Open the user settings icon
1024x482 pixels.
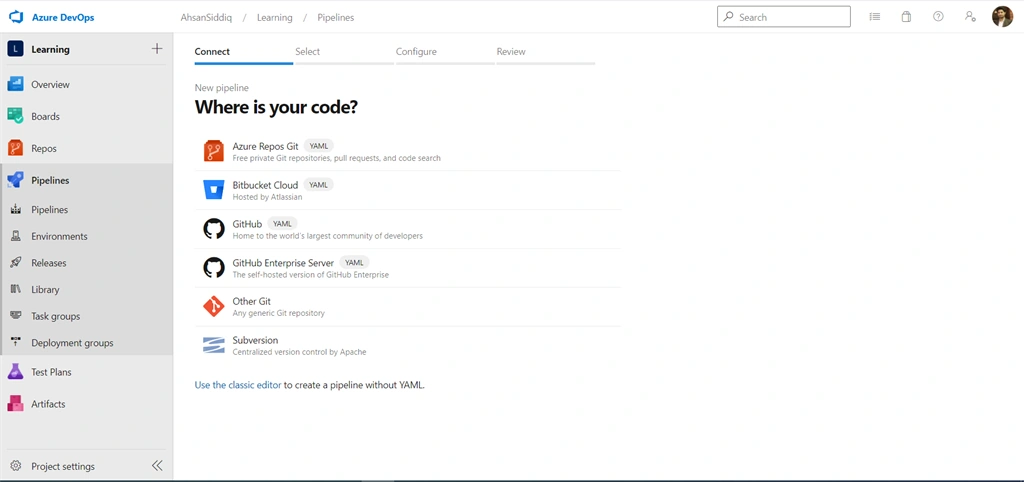pyautogui.click(x=970, y=17)
